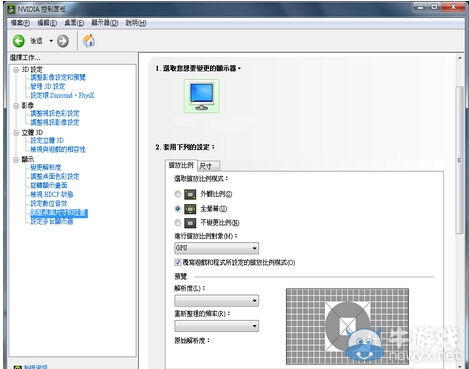
Task: Click the icon beside 外觀比例 option
Action: click(x=190, y=194)
